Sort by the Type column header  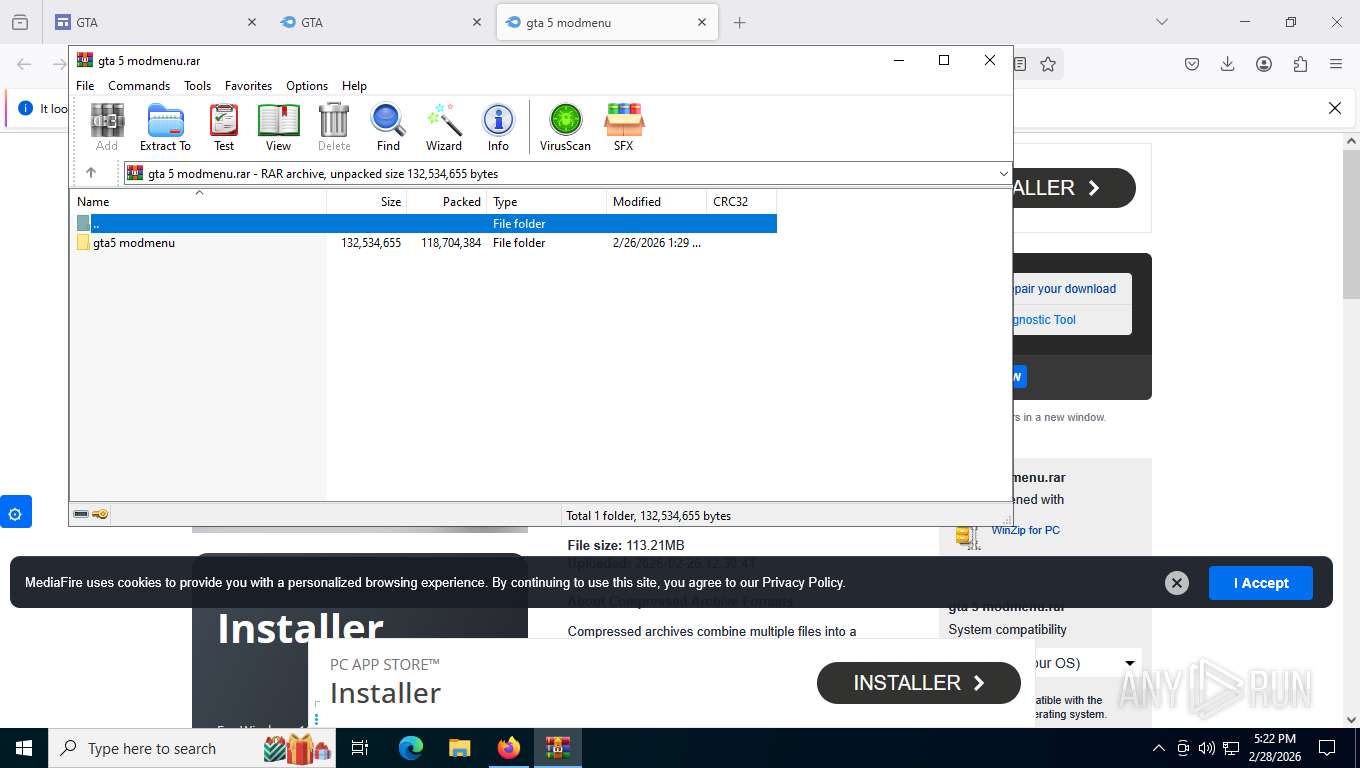pyautogui.click(x=547, y=202)
